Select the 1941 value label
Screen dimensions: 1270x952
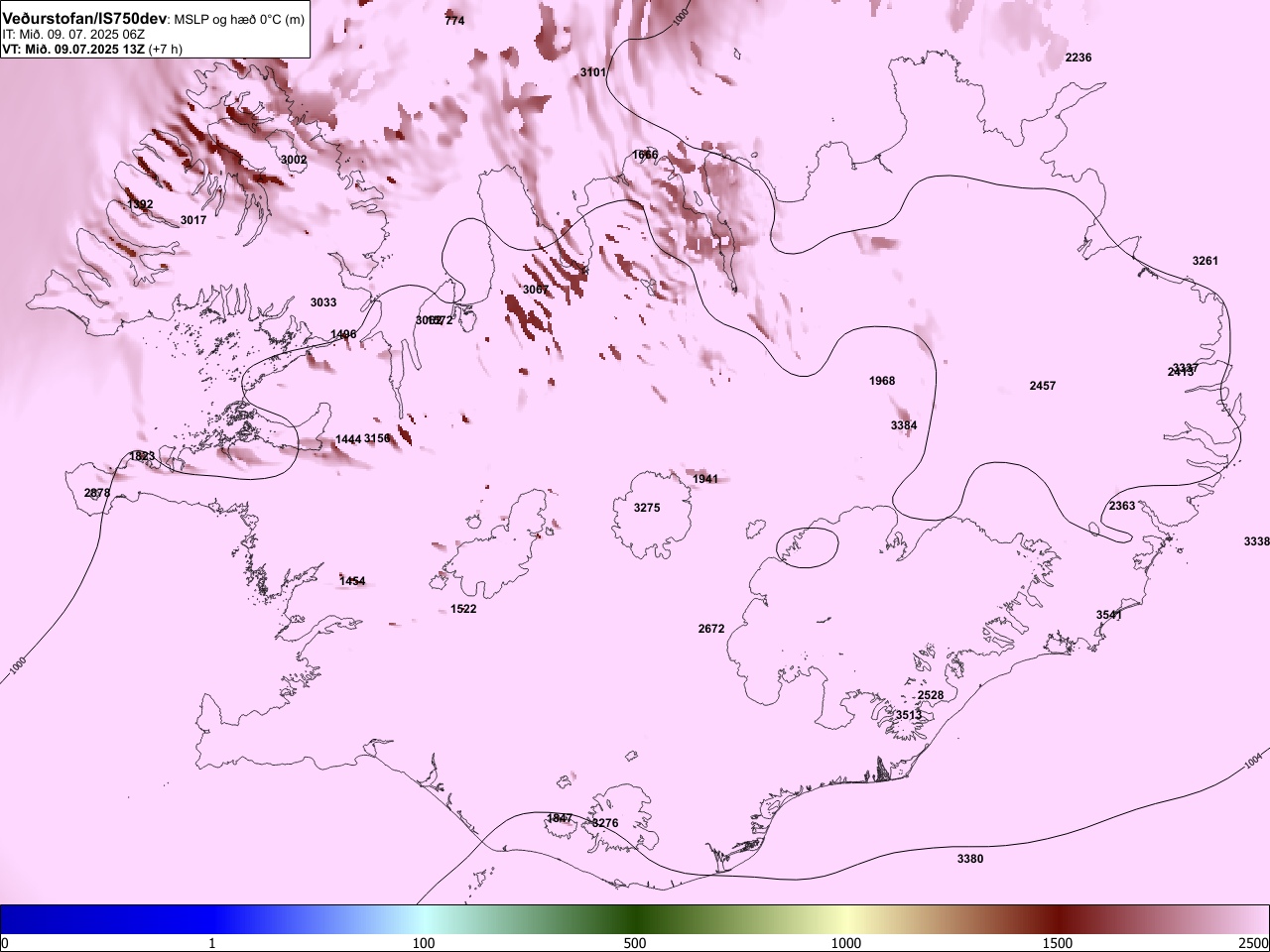point(705,479)
